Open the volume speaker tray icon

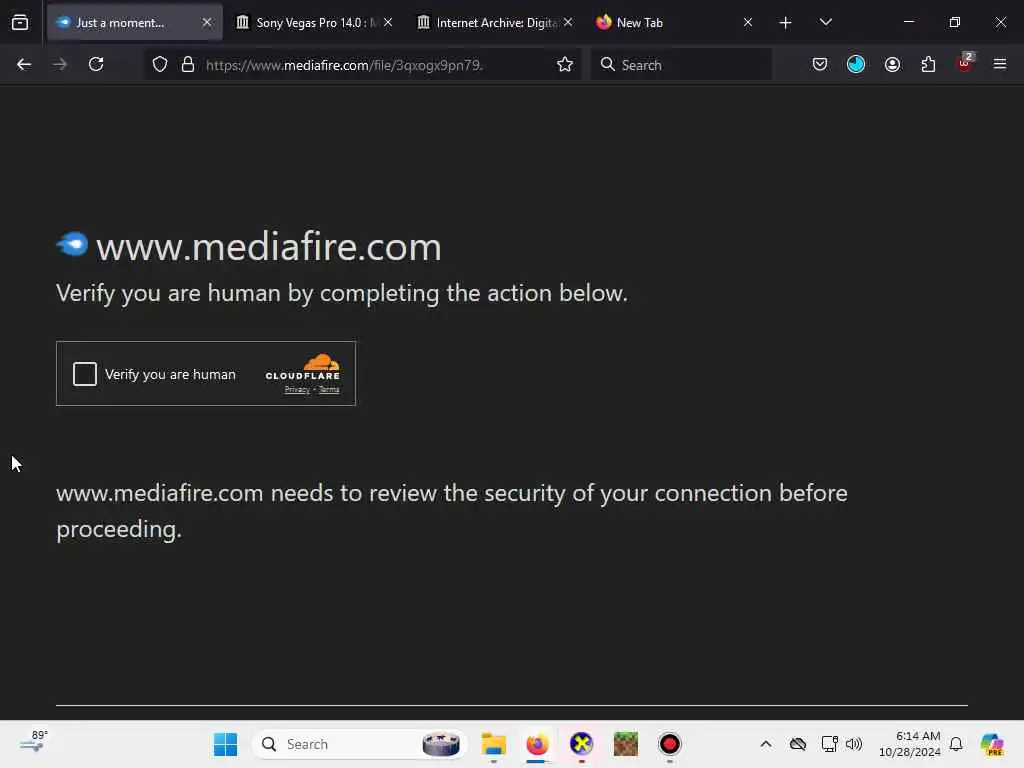tap(854, 744)
